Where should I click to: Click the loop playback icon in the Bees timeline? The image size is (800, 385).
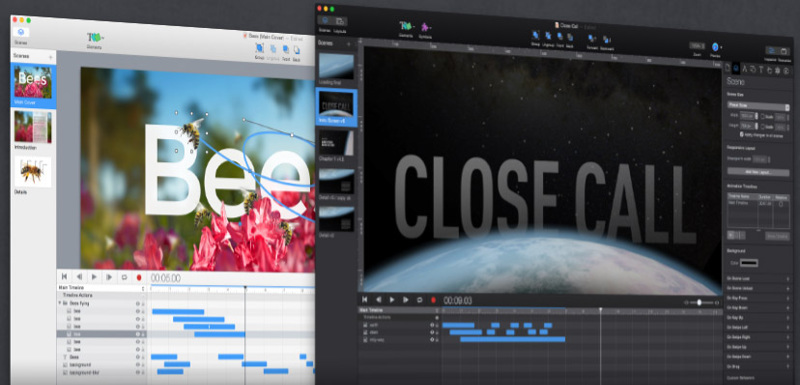(x=124, y=277)
